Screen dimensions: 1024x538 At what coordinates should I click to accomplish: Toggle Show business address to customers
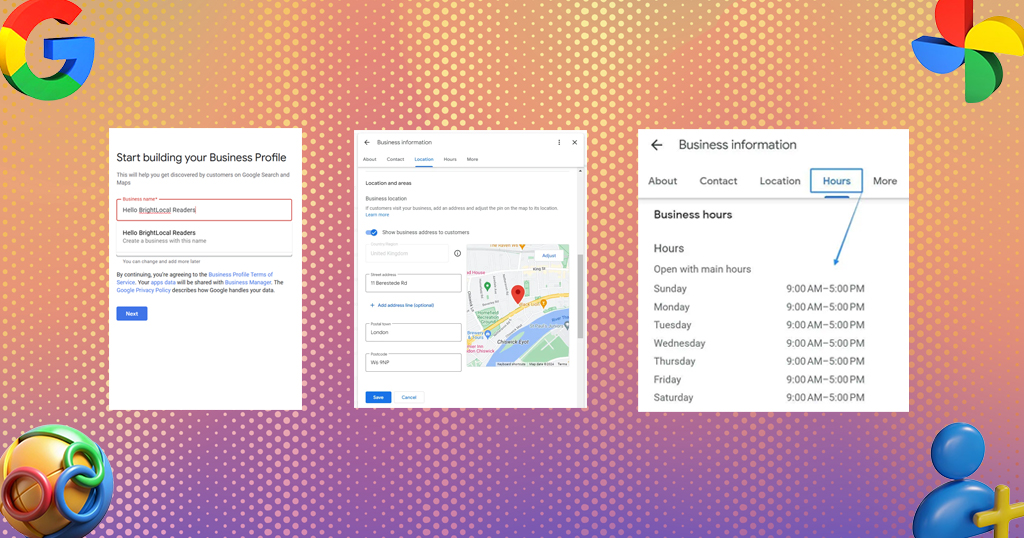point(372,232)
